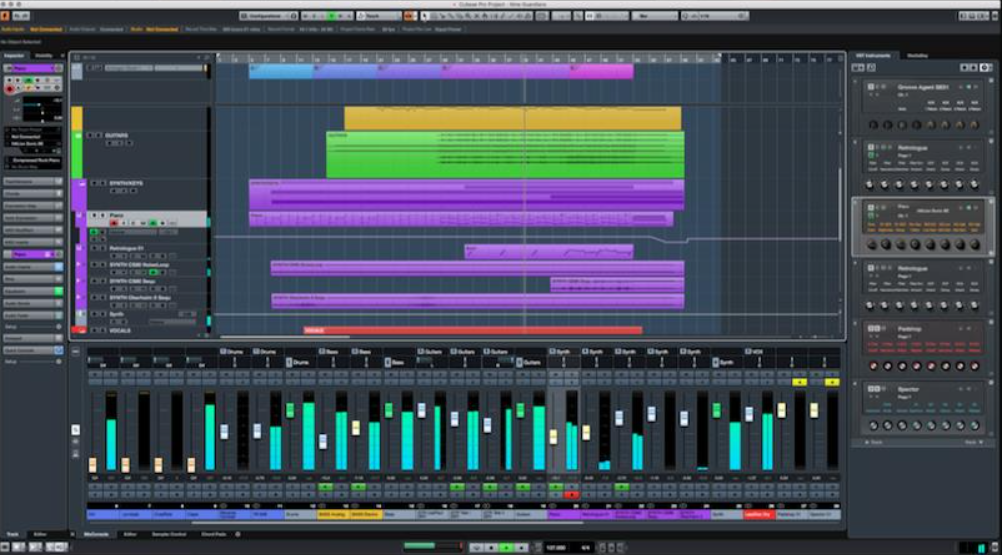The height and width of the screenshot is (555, 1002).
Task: Turn first quick control knob of Groove Agent
Action: pyautogui.click(x=873, y=125)
